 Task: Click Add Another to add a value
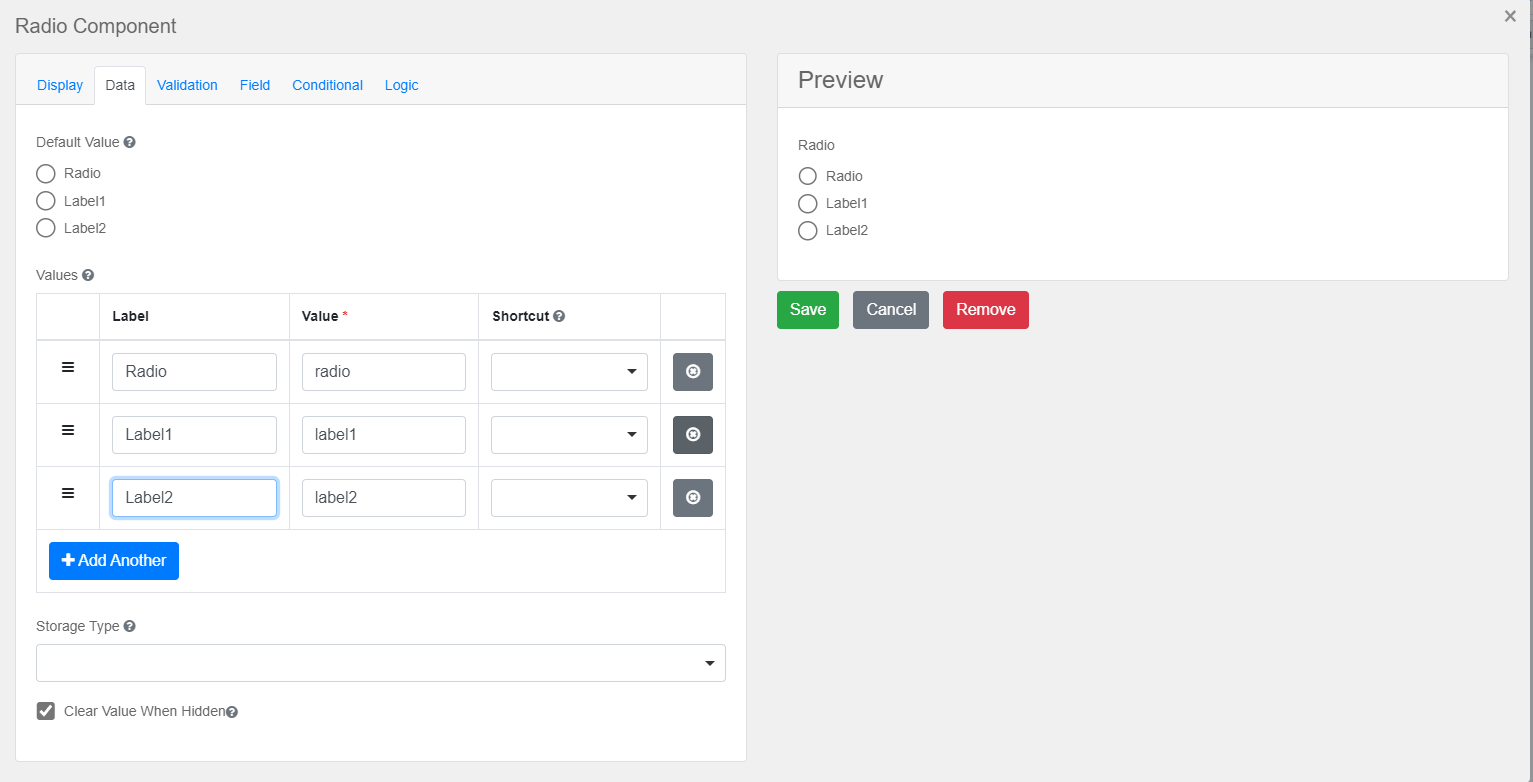[114, 561]
